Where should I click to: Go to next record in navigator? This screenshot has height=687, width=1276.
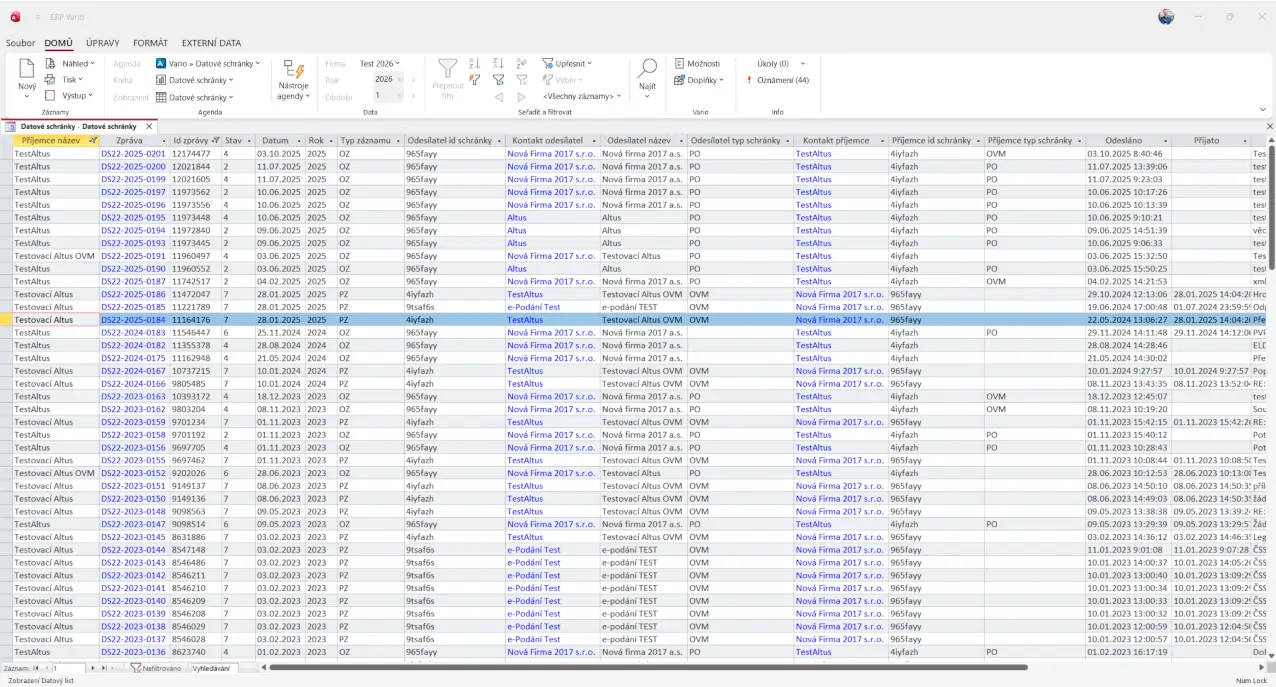coord(93,667)
